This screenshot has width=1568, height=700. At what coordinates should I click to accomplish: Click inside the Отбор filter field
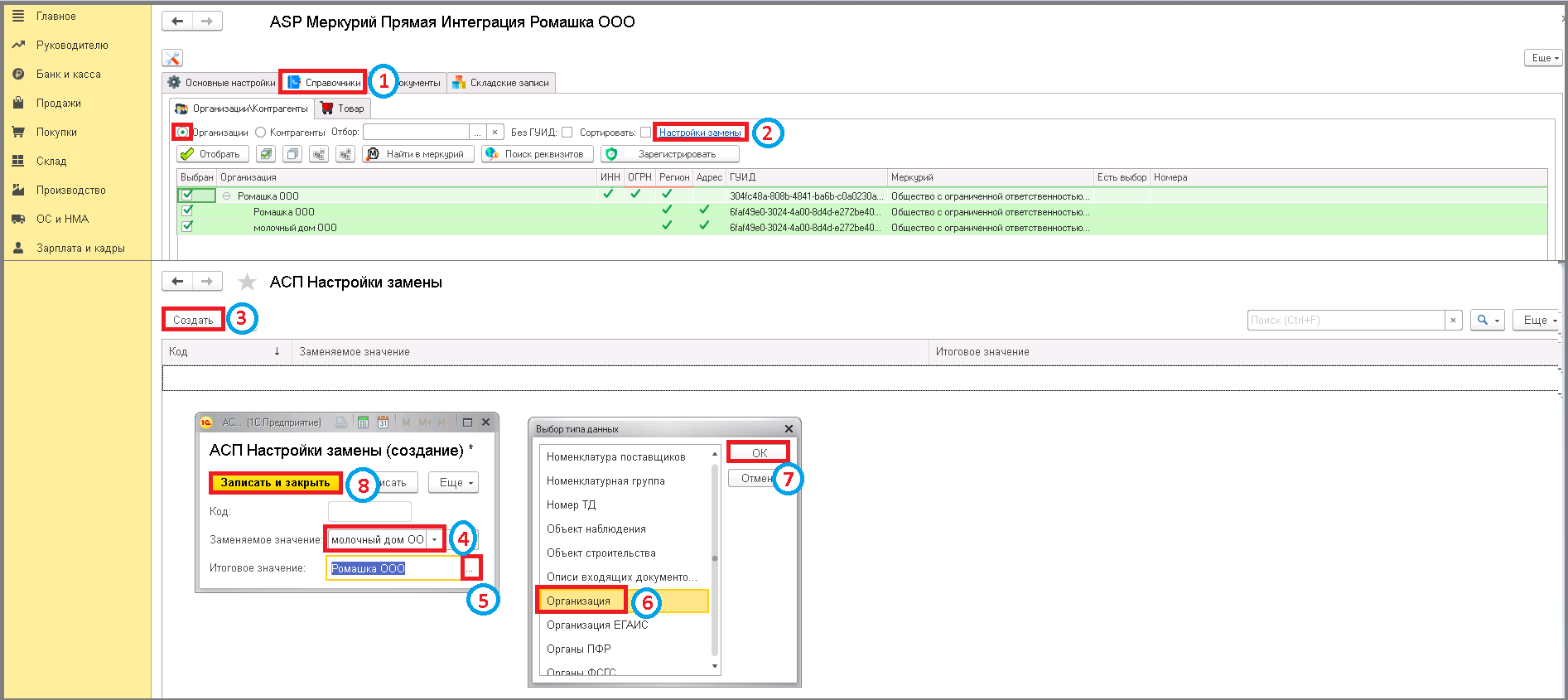pos(416,132)
